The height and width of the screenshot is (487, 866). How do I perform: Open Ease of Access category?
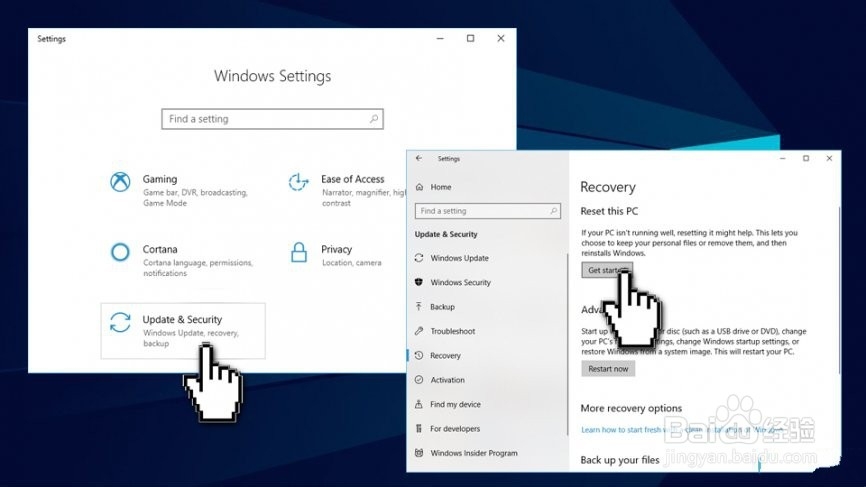(345, 190)
